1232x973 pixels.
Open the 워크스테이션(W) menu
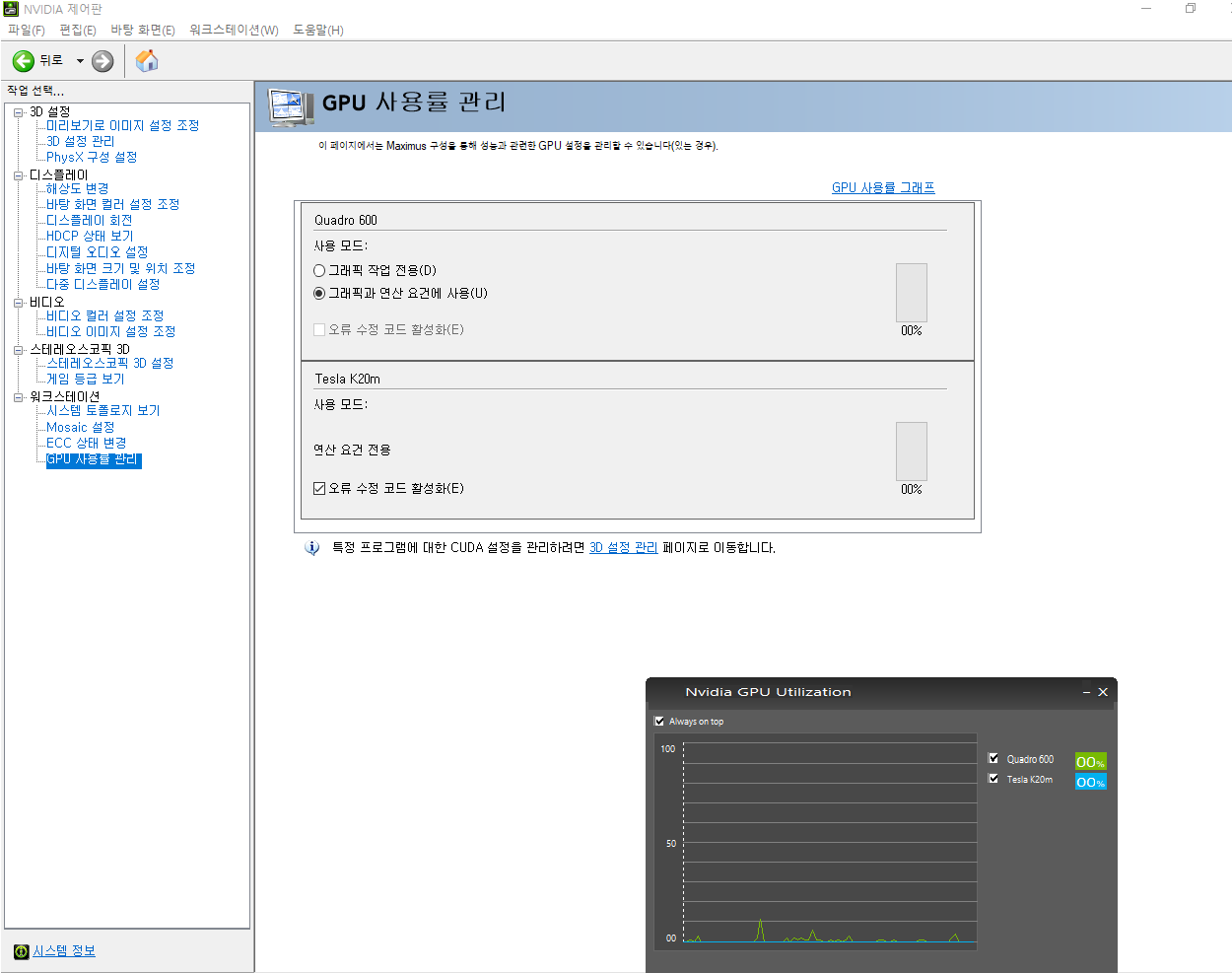point(234,31)
